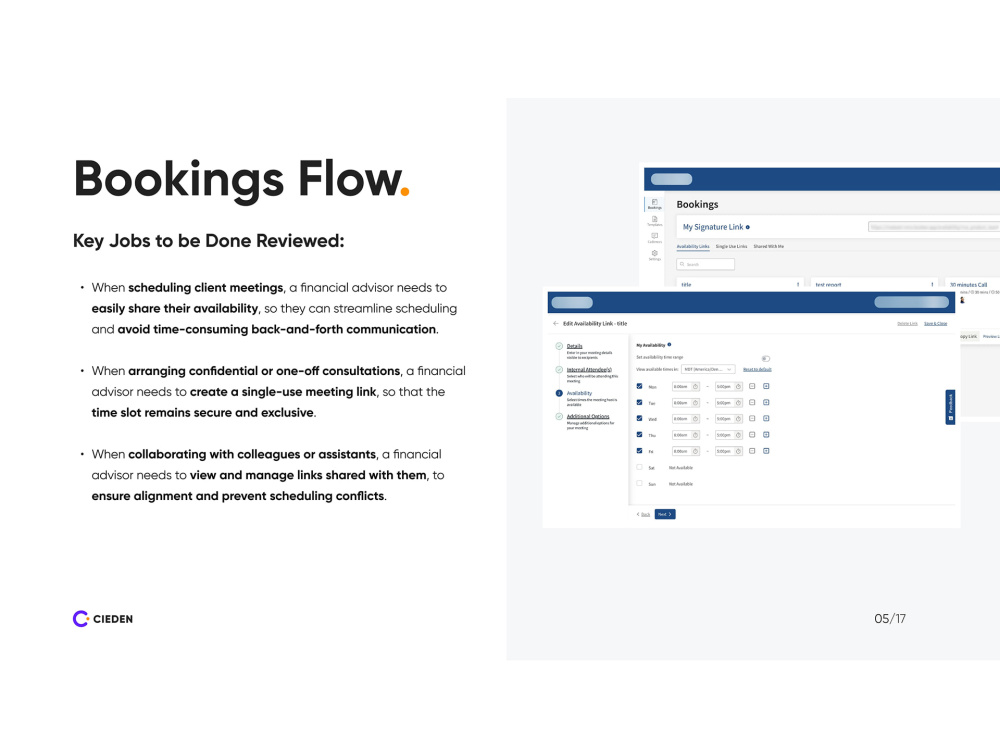This screenshot has height=750, width=1000.
Task: Click the Back link
Action: pos(643,514)
